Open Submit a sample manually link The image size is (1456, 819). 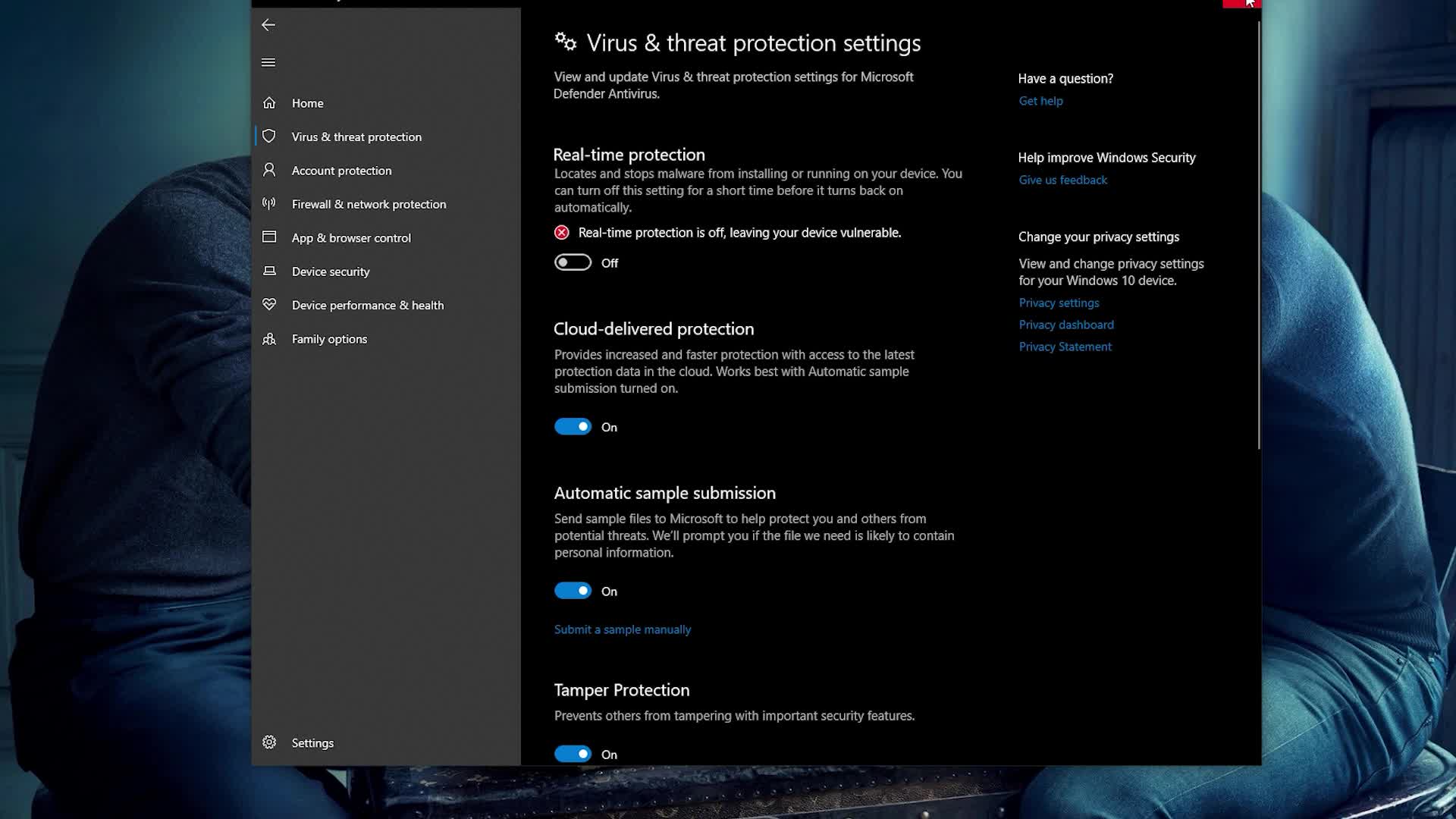pos(622,629)
